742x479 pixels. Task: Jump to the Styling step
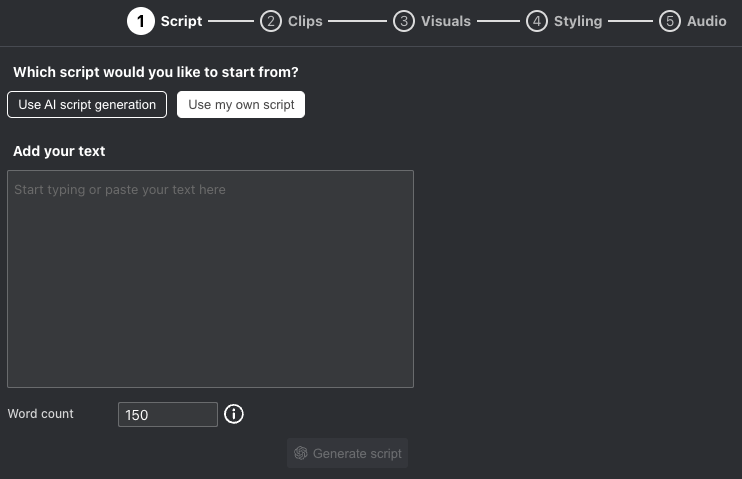(578, 21)
